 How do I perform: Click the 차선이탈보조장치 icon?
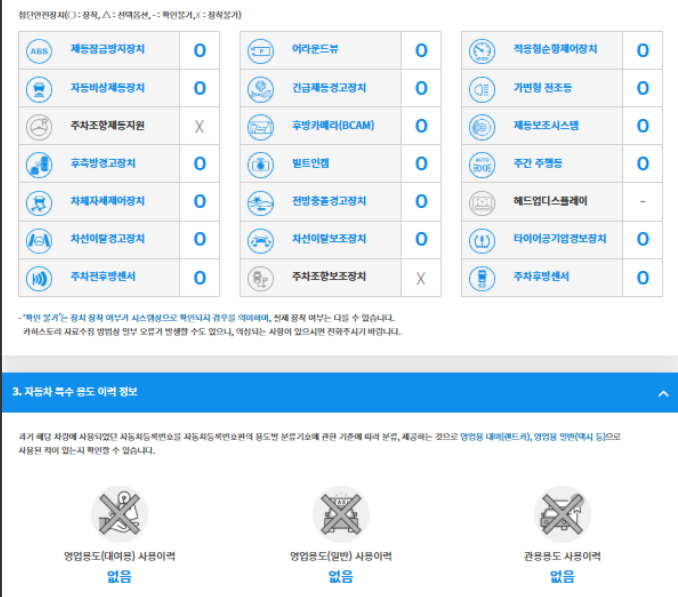pyautogui.click(x=260, y=240)
